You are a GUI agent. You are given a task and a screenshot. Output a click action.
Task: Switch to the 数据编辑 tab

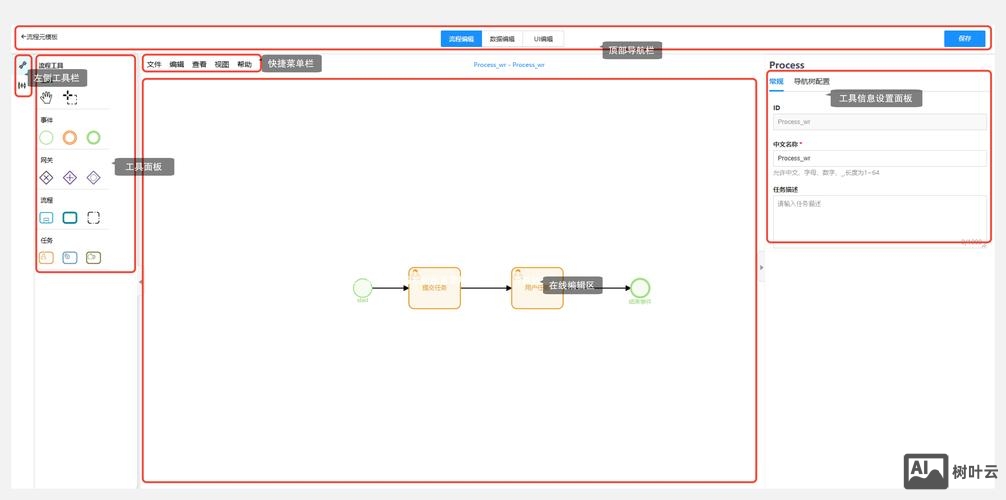(502, 39)
